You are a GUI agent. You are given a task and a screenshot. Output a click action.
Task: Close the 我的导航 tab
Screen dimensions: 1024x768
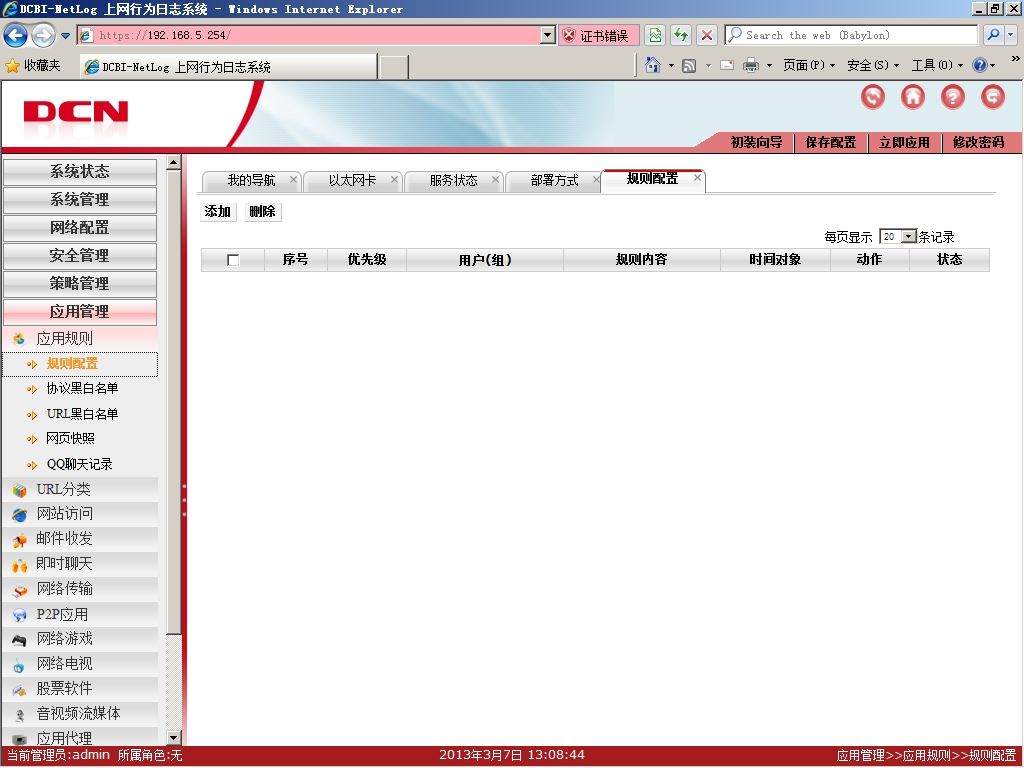[293, 179]
